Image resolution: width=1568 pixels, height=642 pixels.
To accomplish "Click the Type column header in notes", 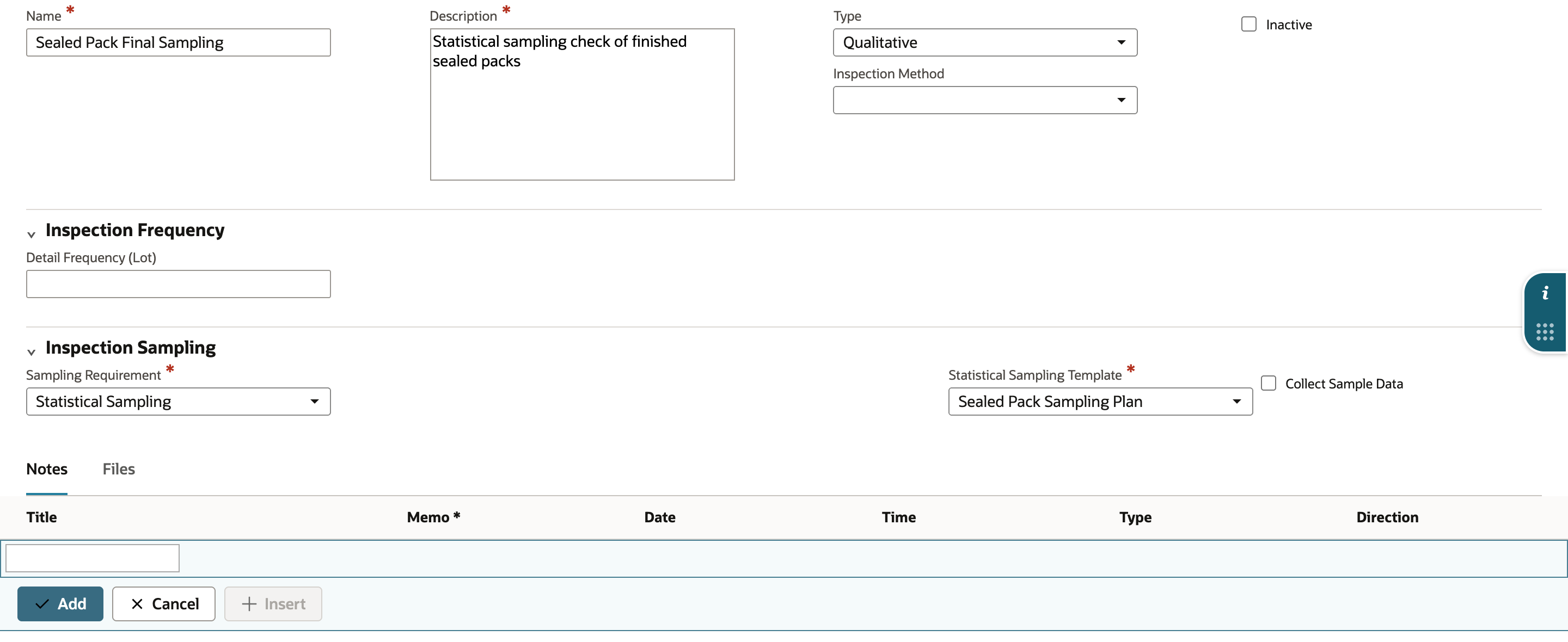I will [x=1135, y=517].
